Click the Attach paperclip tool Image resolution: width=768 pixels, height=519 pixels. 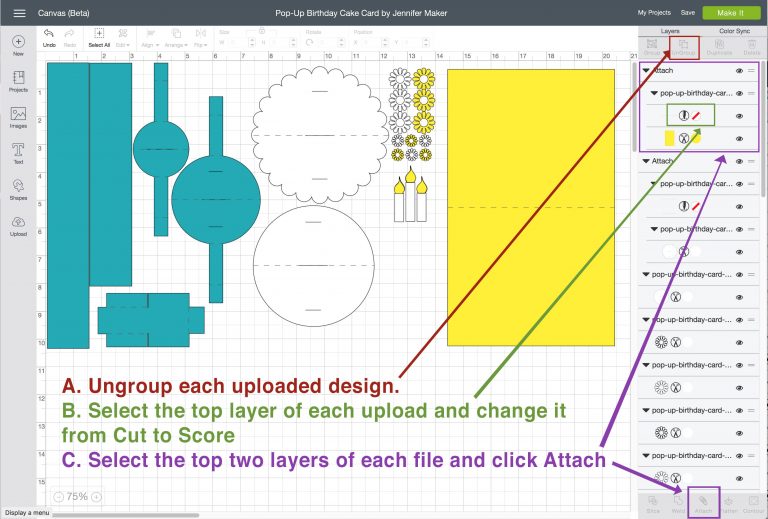[x=703, y=503]
